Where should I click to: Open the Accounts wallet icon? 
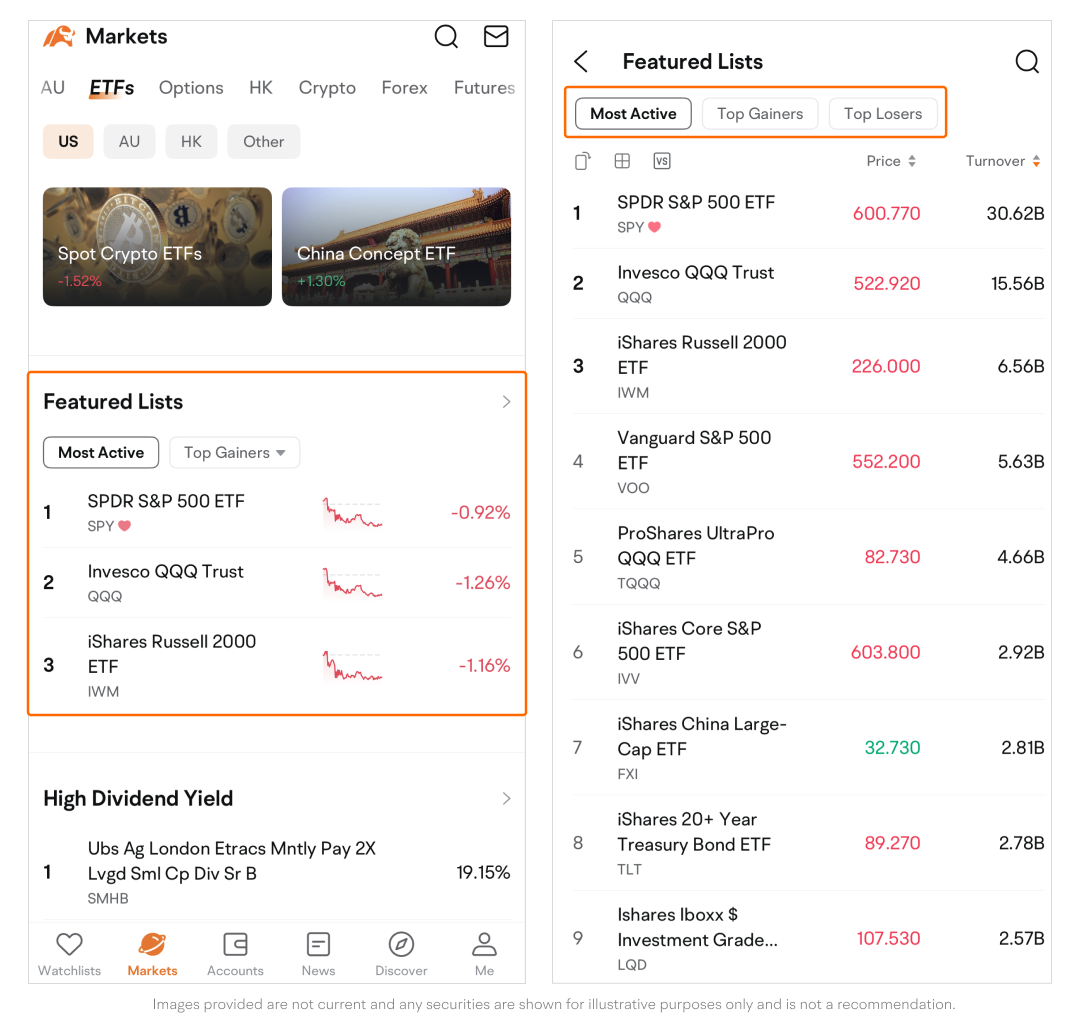click(235, 952)
